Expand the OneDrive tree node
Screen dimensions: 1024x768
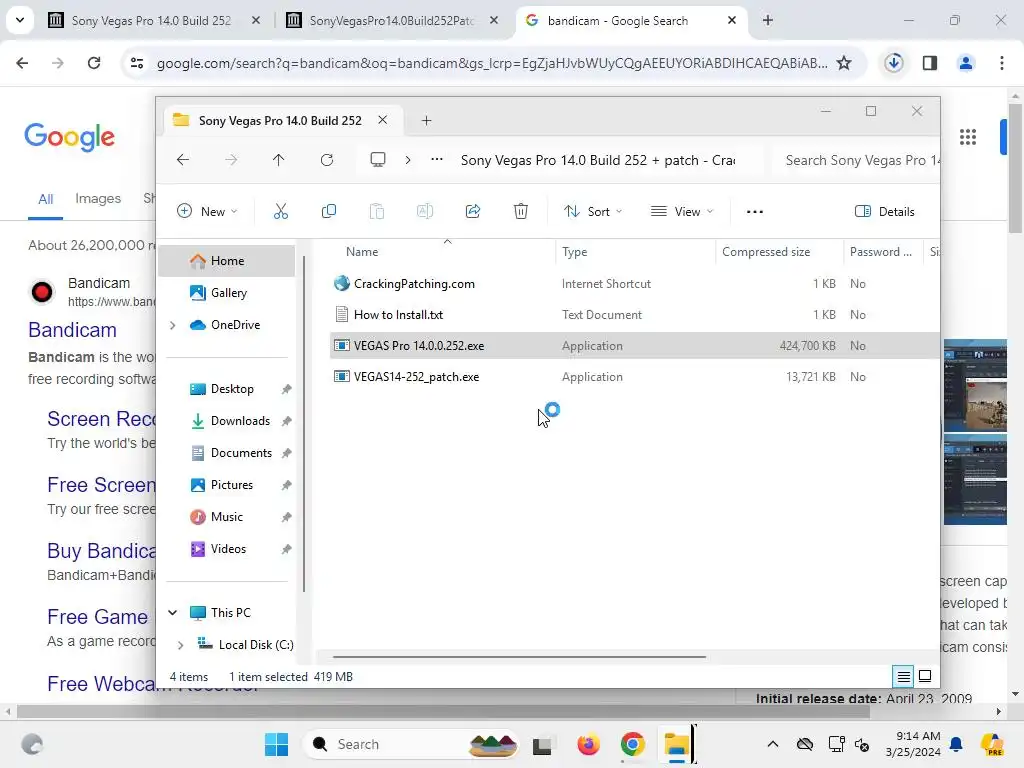click(172, 325)
